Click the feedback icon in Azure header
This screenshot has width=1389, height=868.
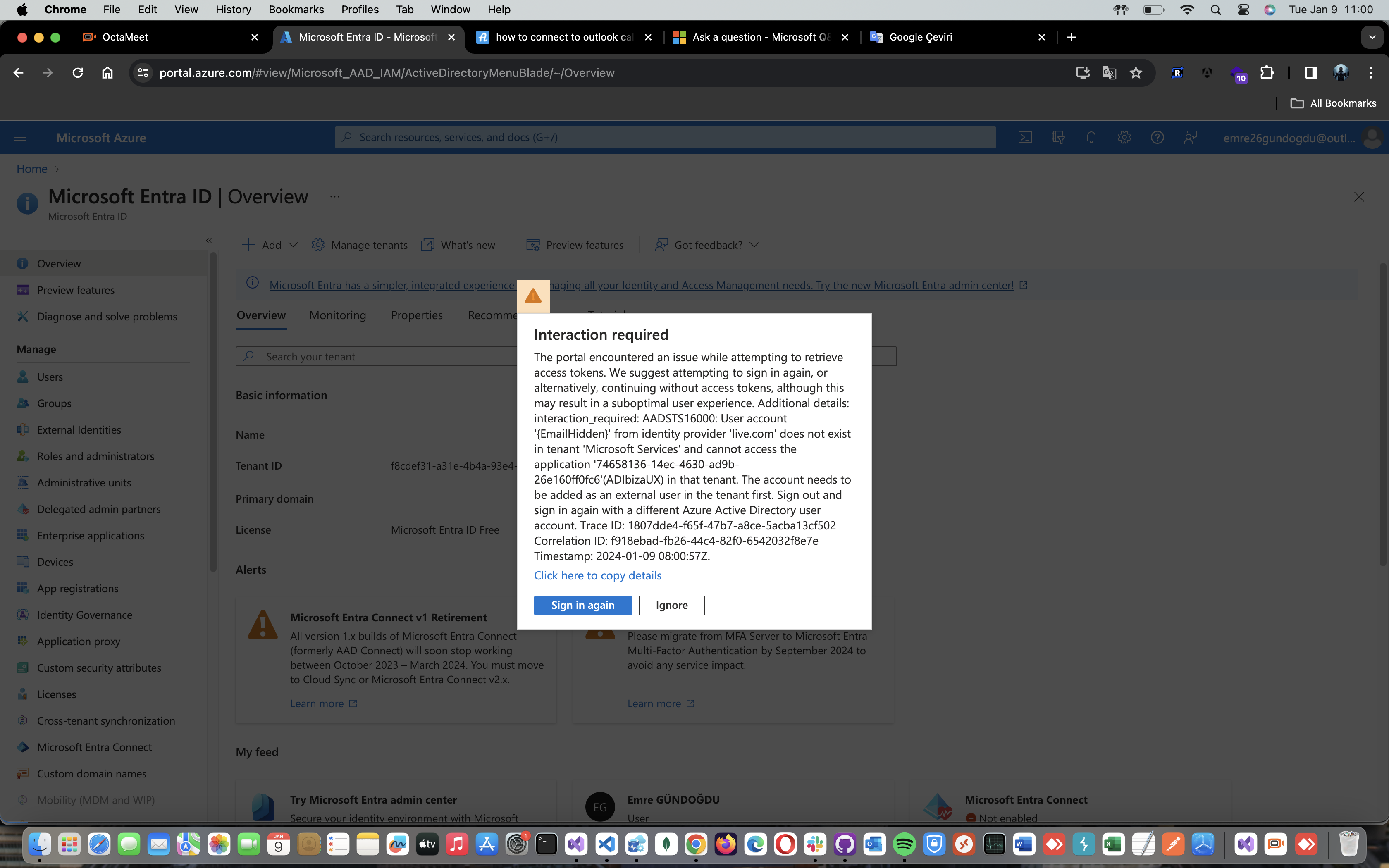[x=1191, y=137]
